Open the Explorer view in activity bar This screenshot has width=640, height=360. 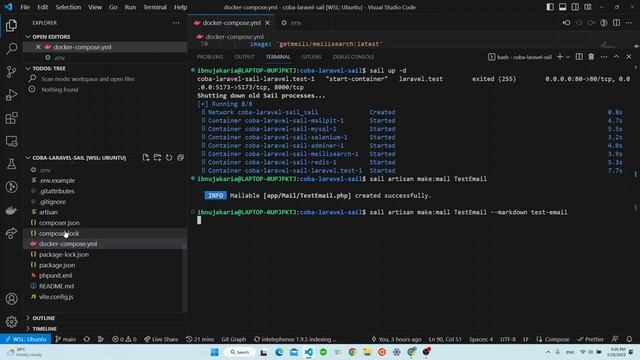11,25
